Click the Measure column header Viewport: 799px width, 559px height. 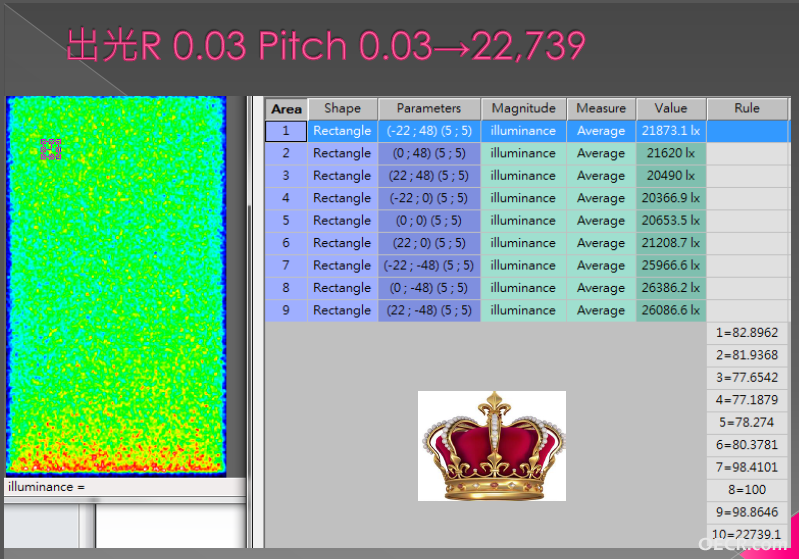coord(601,109)
